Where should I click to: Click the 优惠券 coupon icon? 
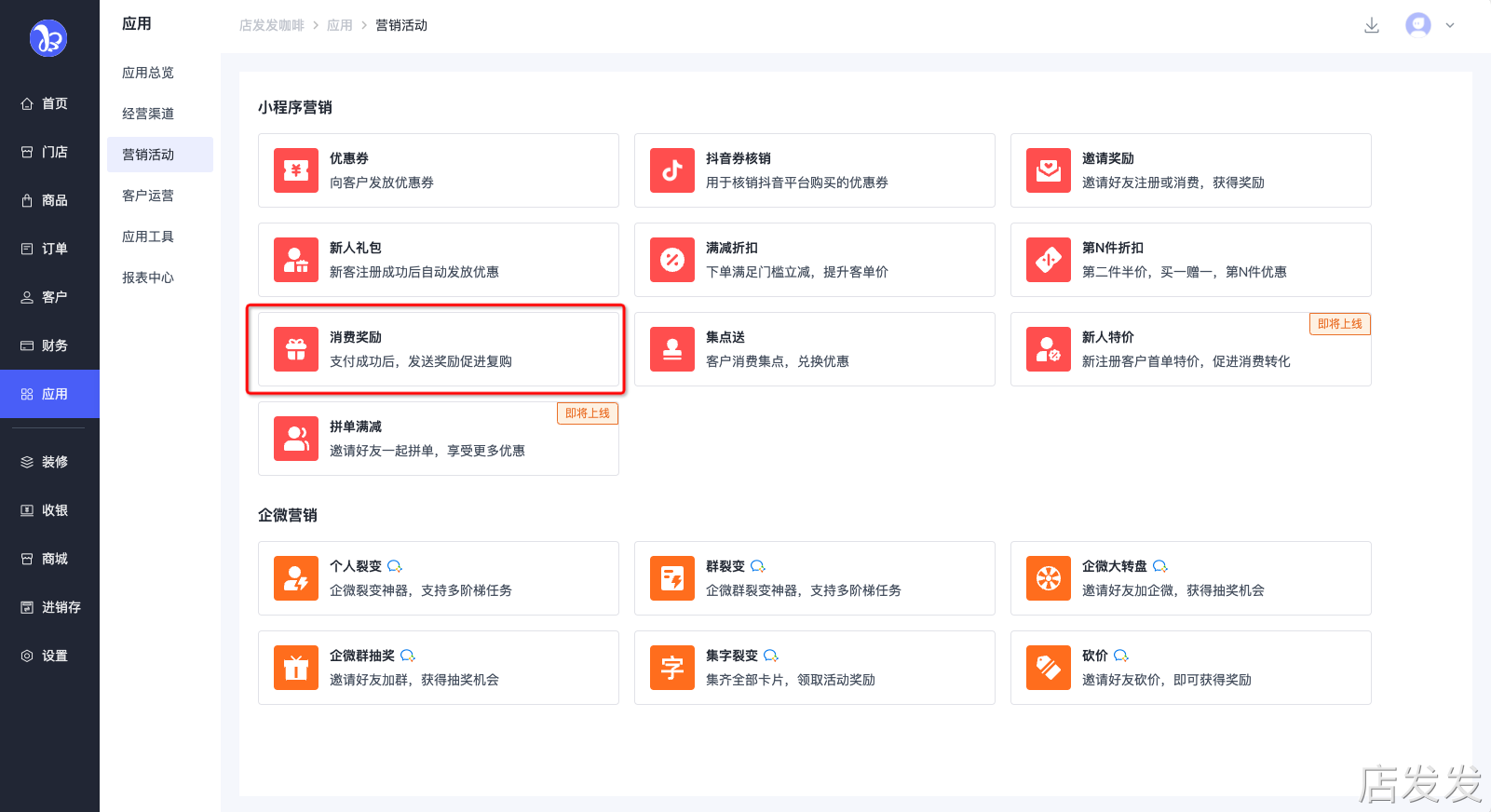[x=296, y=170]
